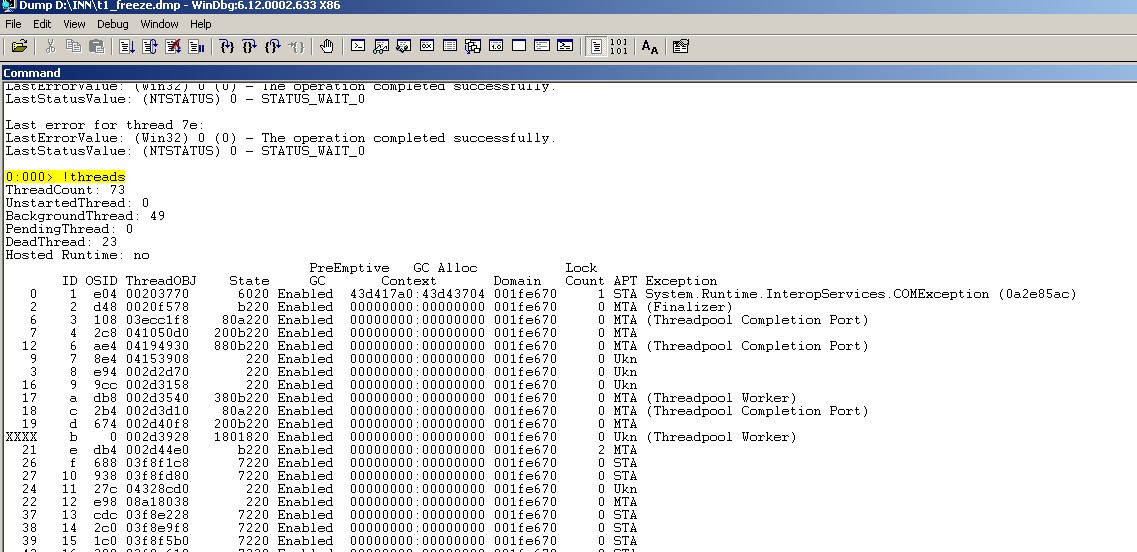Click the 'Exception' column header

(x=681, y=281)
